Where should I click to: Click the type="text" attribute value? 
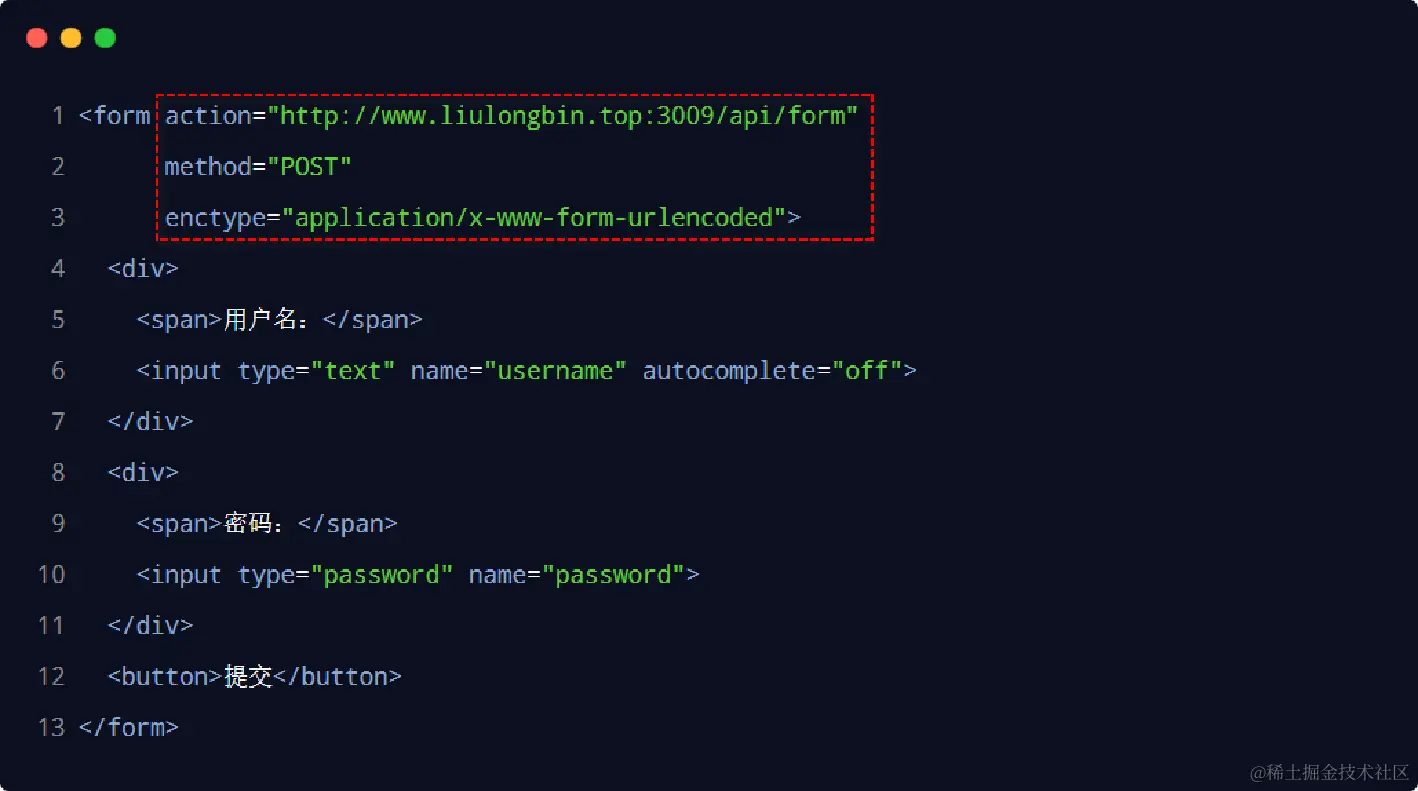pyautogui.click(x=353, y=371)
